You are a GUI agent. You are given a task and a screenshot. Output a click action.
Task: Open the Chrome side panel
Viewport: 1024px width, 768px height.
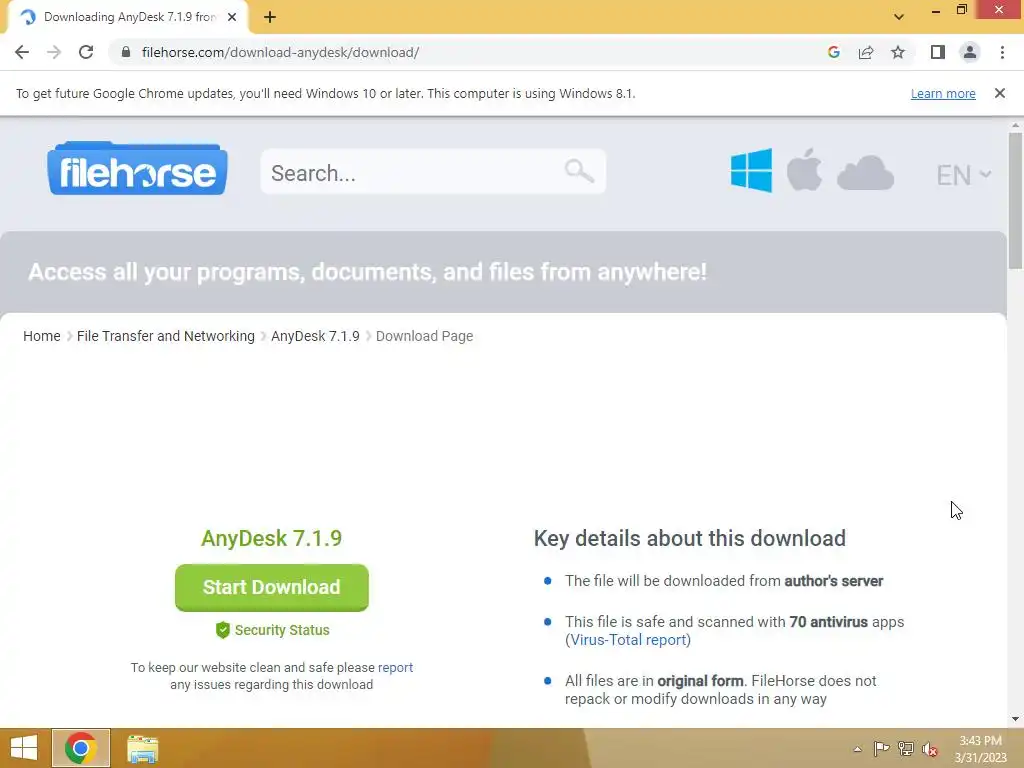point(938,52)
